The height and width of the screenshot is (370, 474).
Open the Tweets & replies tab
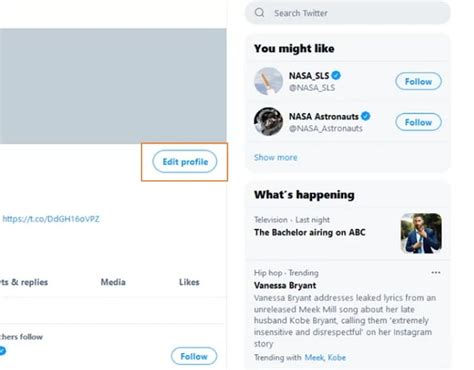point(24,282)
